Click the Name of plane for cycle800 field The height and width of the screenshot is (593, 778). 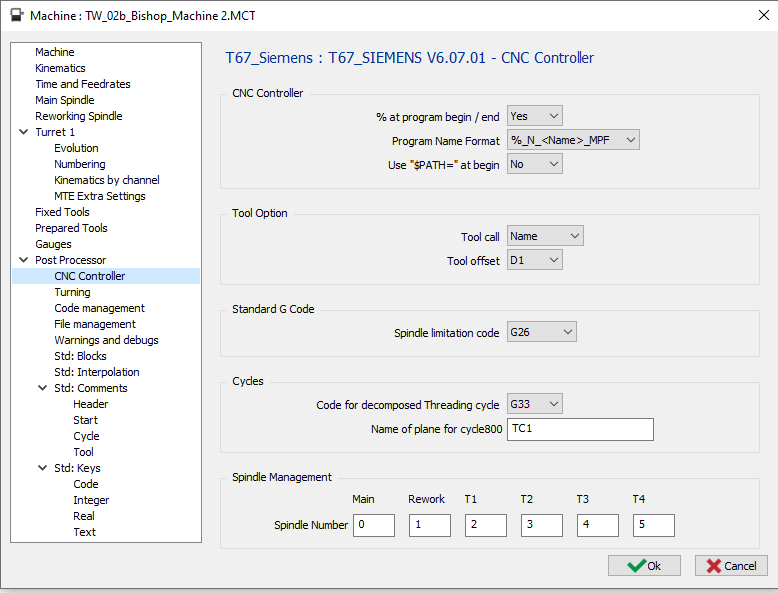pyautogui.click(x=580, y=429)
